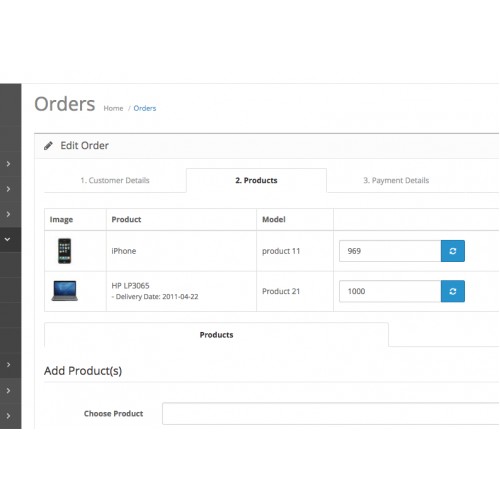Select the lower Products sub-tab
500x500 pixels.
(x=216, y=335)
